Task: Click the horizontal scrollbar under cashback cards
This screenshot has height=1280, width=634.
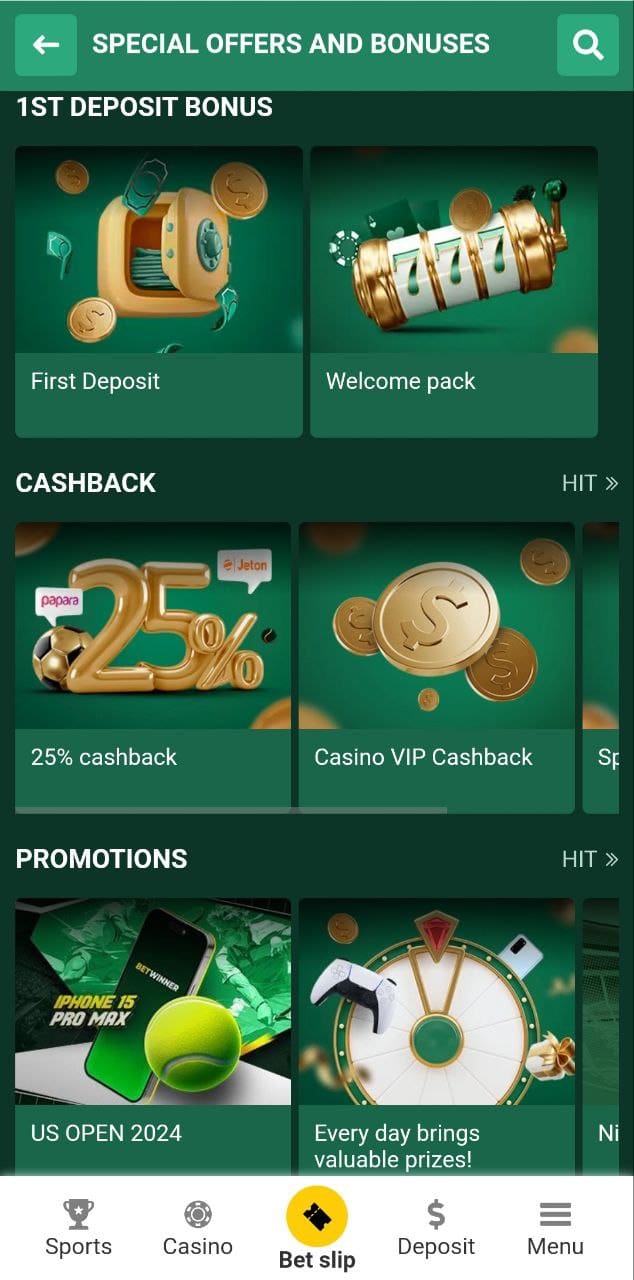Action: pyautogui.click(x=231, y=810)
